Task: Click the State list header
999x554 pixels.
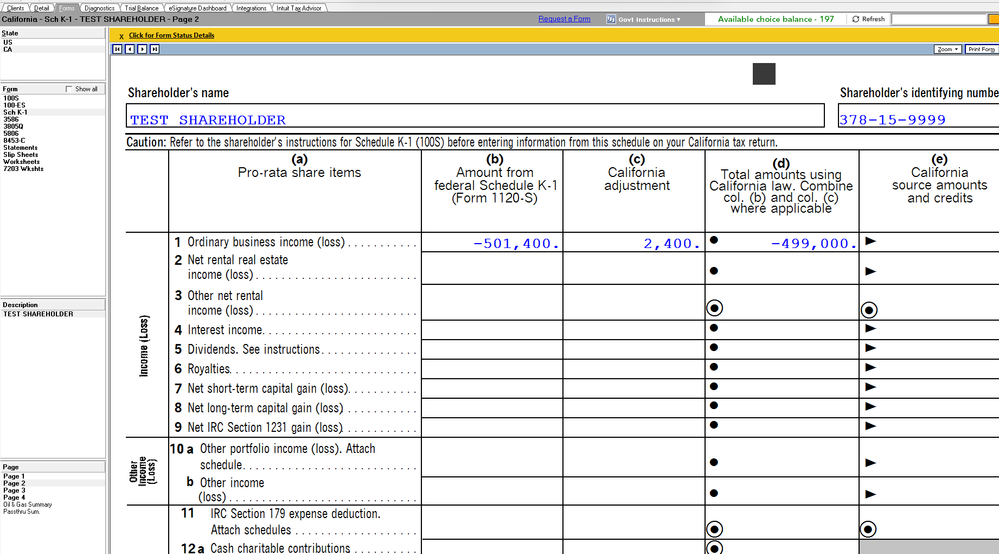Action: [x=53, y=33]
